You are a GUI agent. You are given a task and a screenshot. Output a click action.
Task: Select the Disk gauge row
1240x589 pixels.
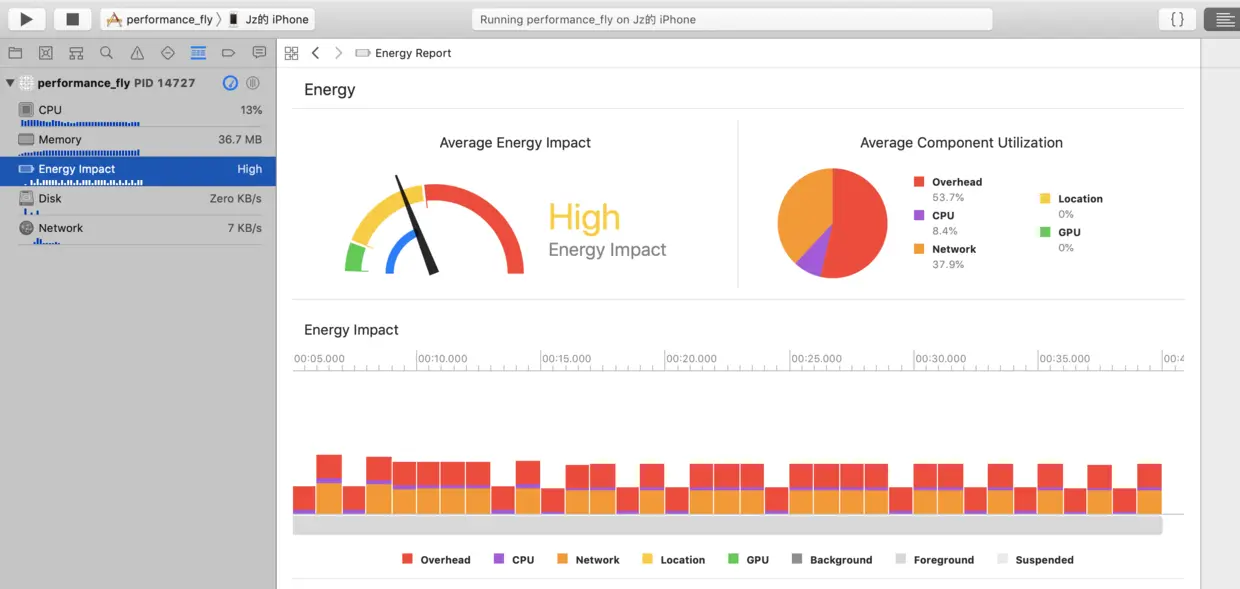coord(138,201)
